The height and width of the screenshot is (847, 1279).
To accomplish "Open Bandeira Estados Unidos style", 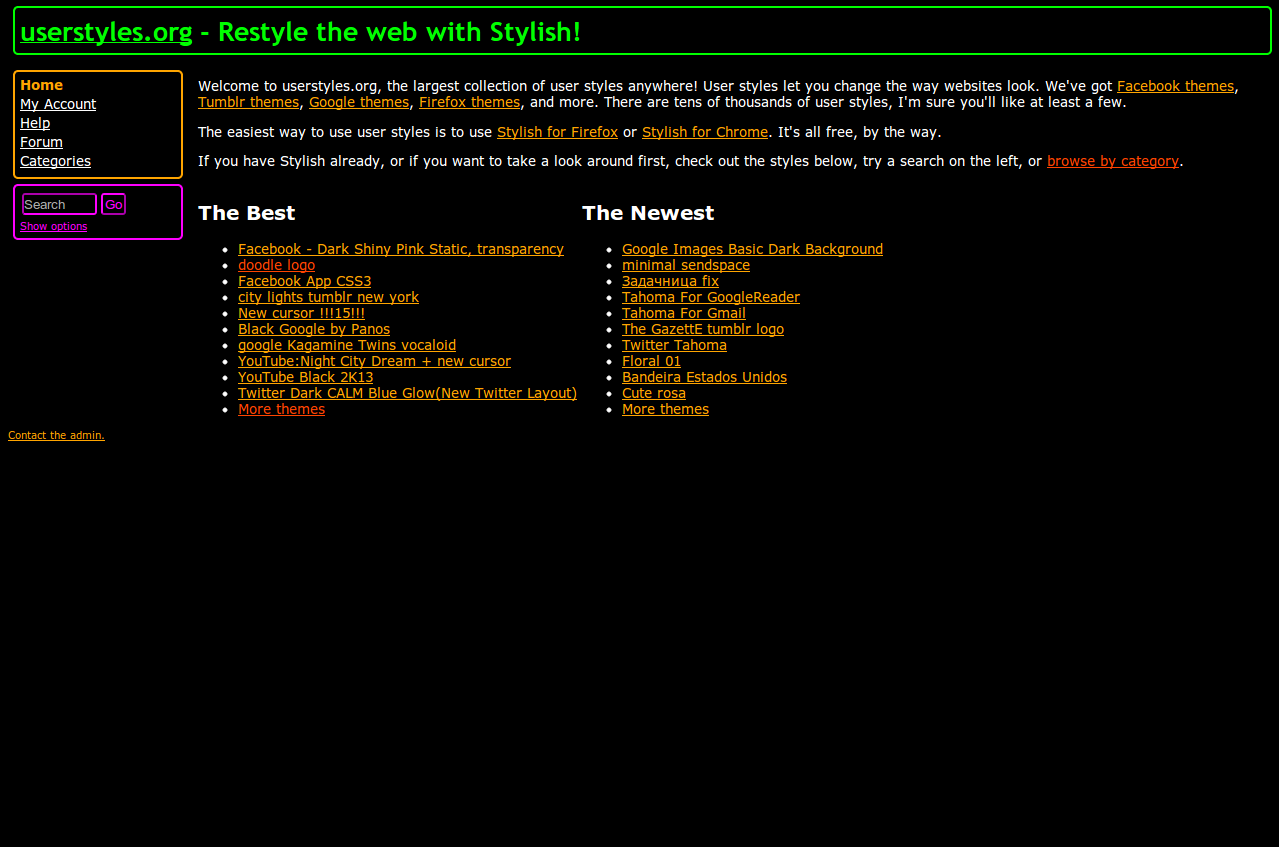I will pyautogui.click(x=704, y=377).
